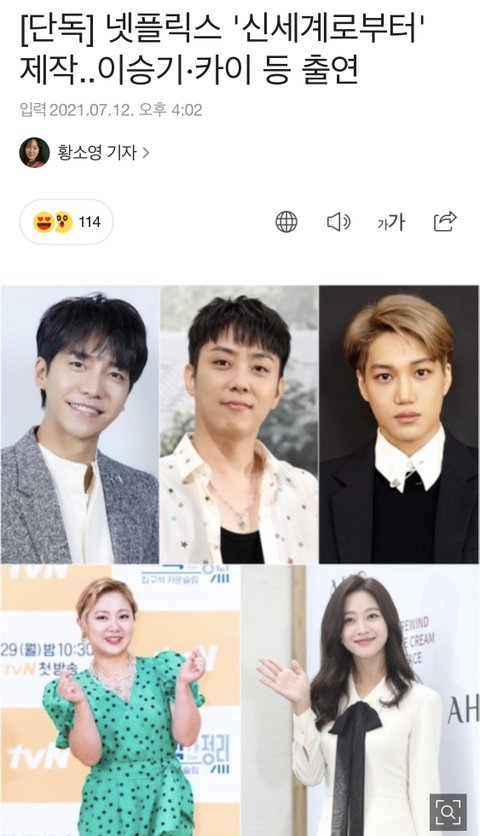This screenshot has width=480, height=836.
Task: Tap the 114 reactions count
Action: pyautogui.click(x=90, y=222)
